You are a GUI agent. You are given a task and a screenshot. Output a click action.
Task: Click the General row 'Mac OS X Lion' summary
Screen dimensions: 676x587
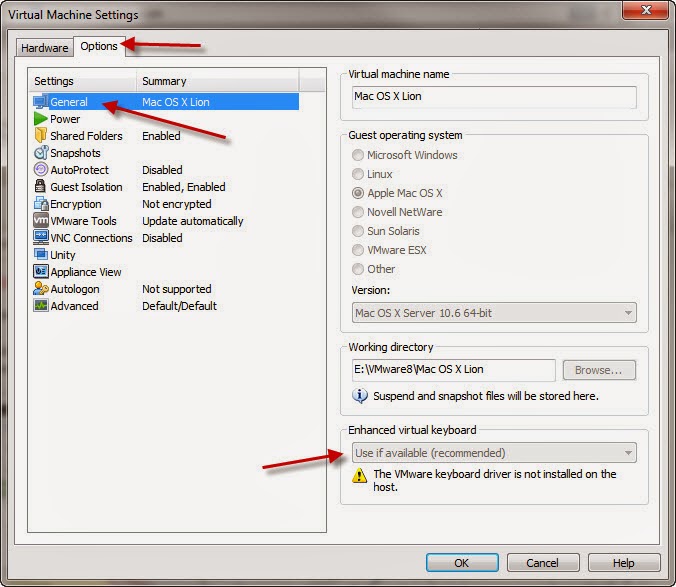(x=176, y=102)
